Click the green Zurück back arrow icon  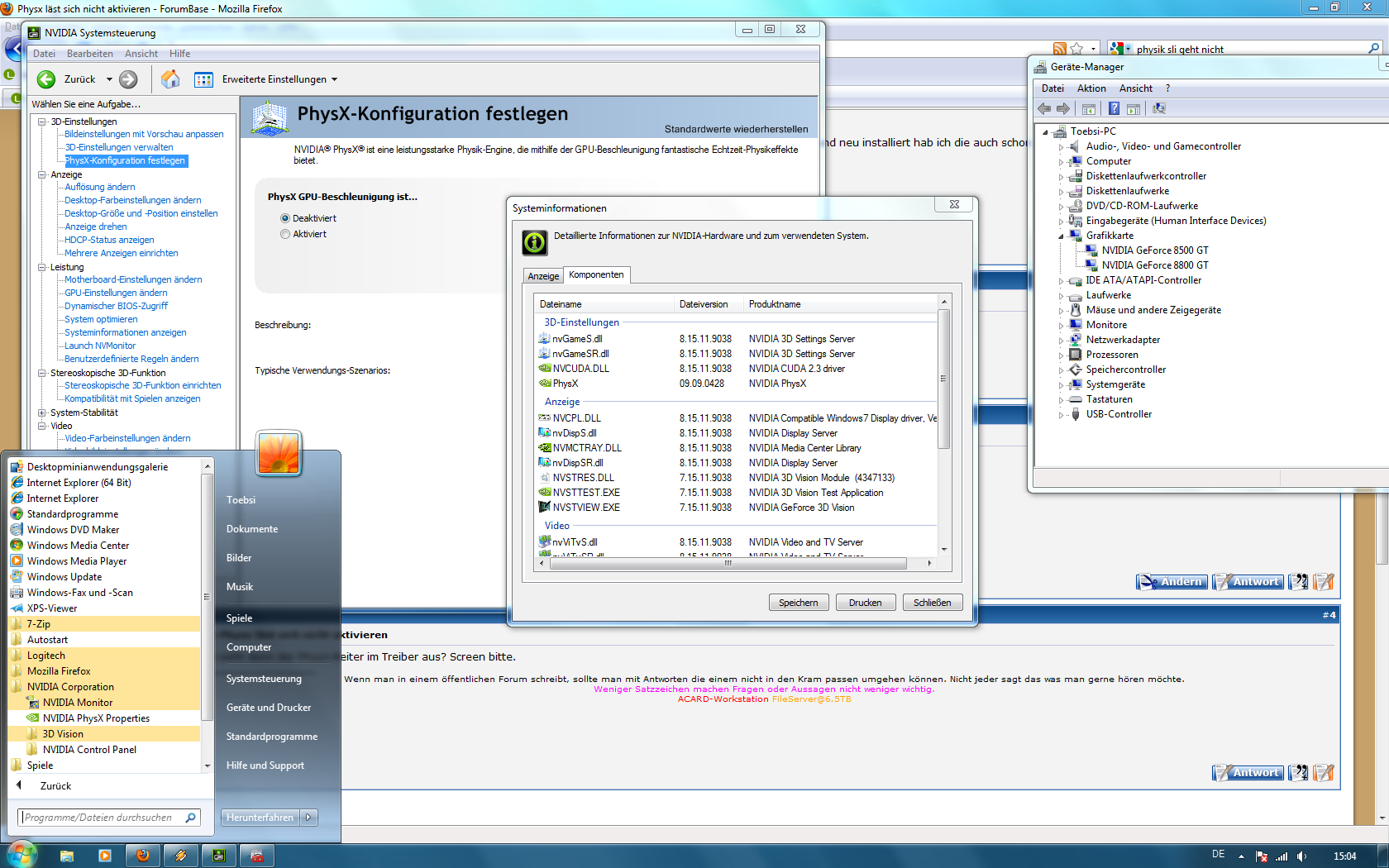coord(46,79)
